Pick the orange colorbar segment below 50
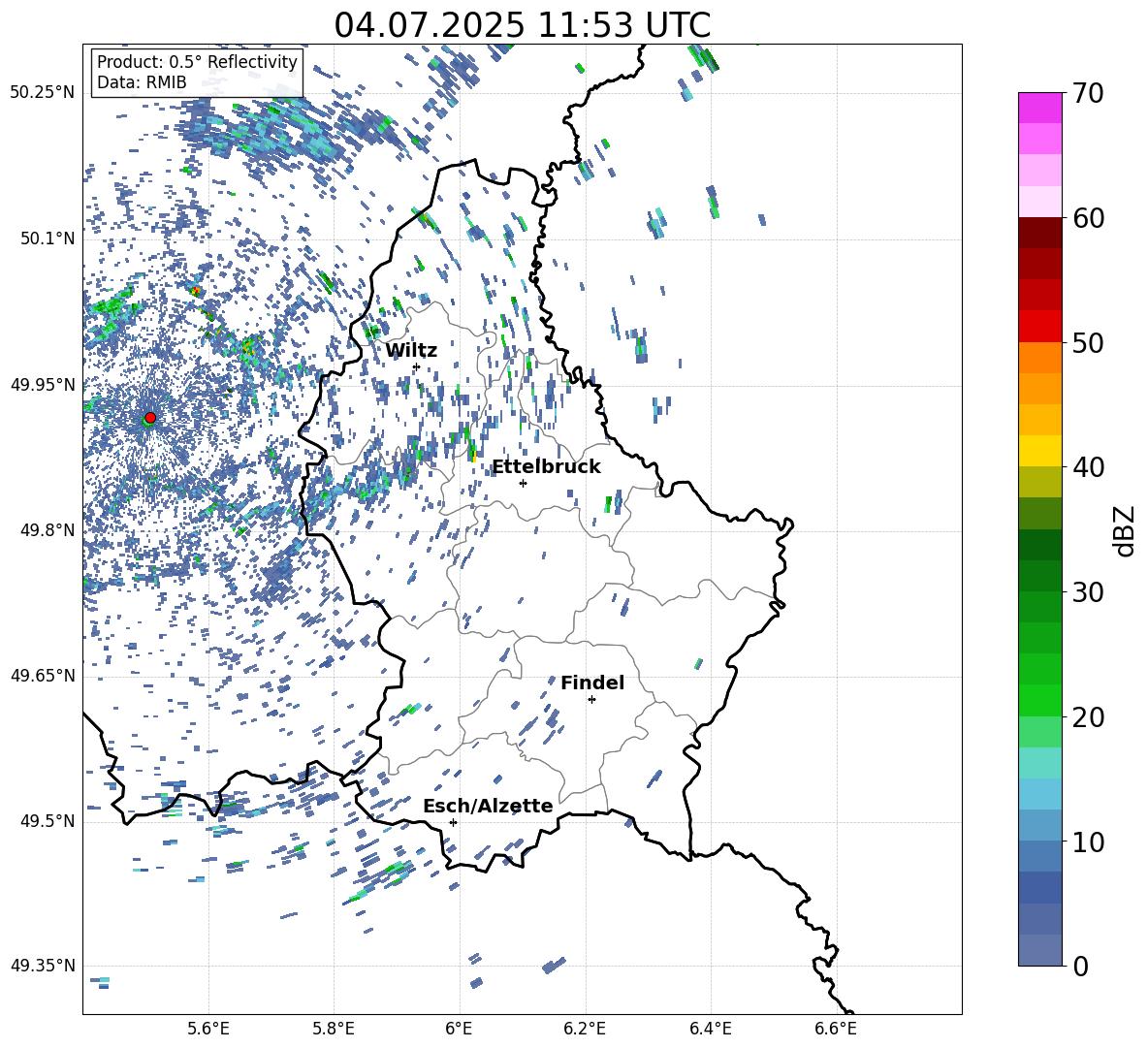Screen dimensions: 1148x1048 (1039, 358)
